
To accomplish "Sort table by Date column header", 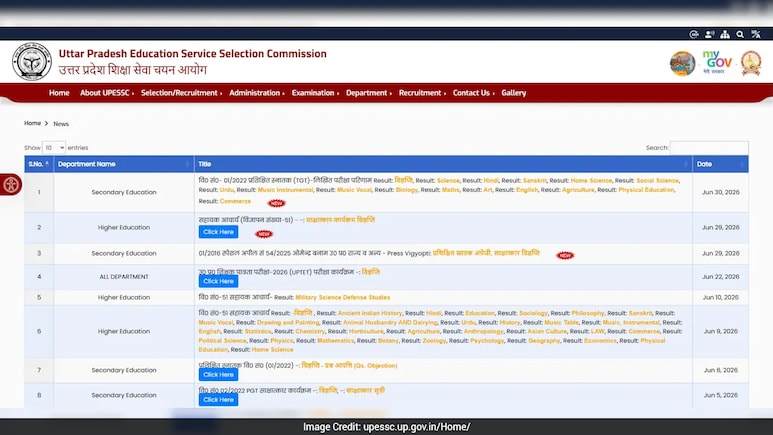I will pyautogui.click(x=720, y=164).
